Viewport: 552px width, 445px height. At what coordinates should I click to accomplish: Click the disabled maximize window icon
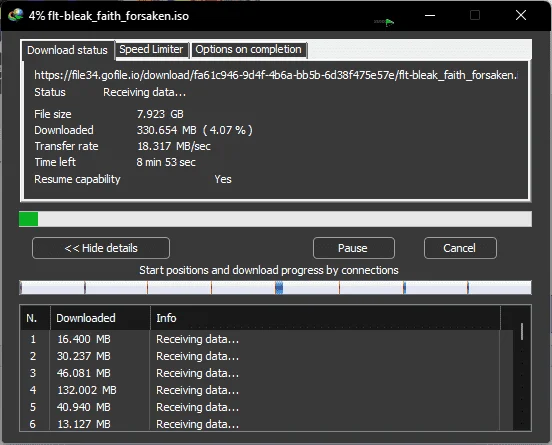(475, 15)
